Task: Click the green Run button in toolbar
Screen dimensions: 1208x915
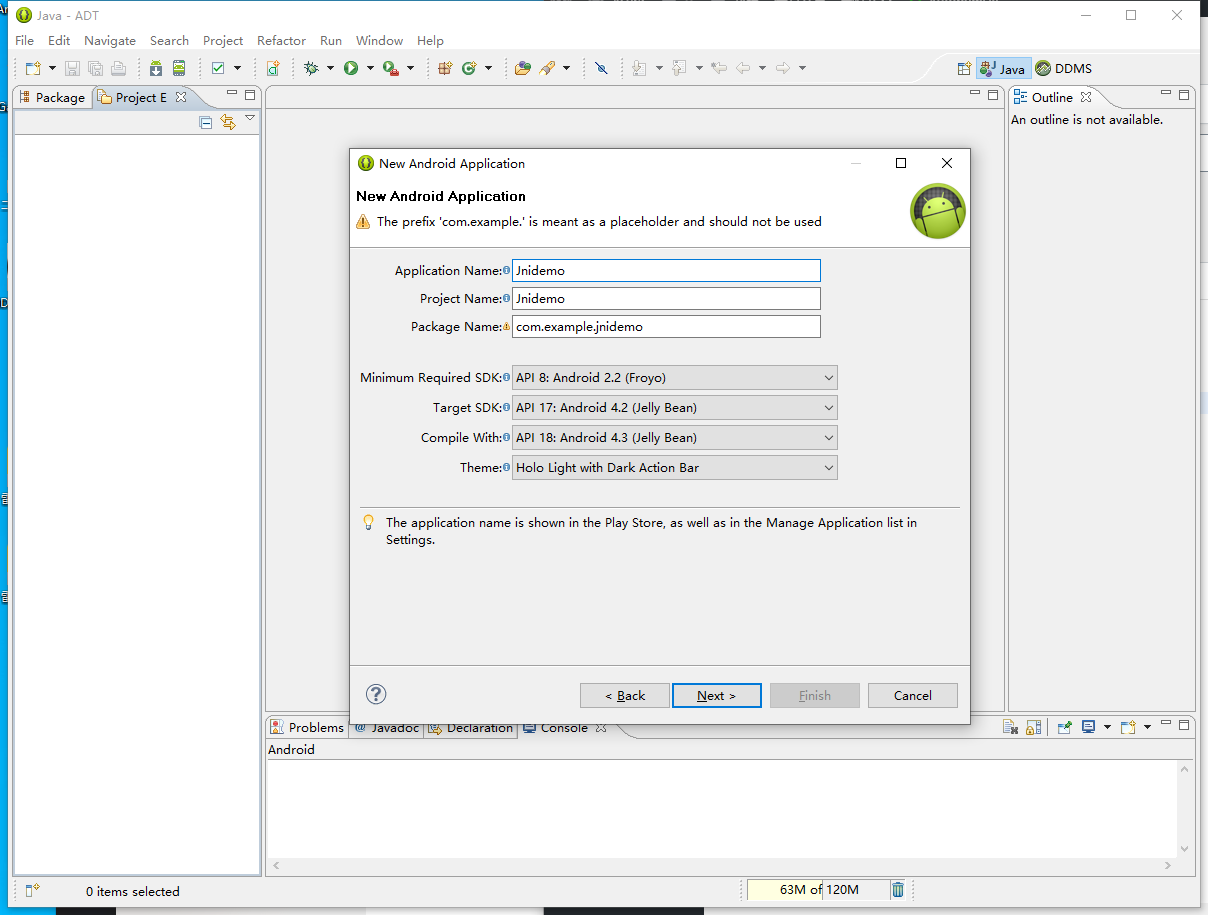Action: [351, 68]
